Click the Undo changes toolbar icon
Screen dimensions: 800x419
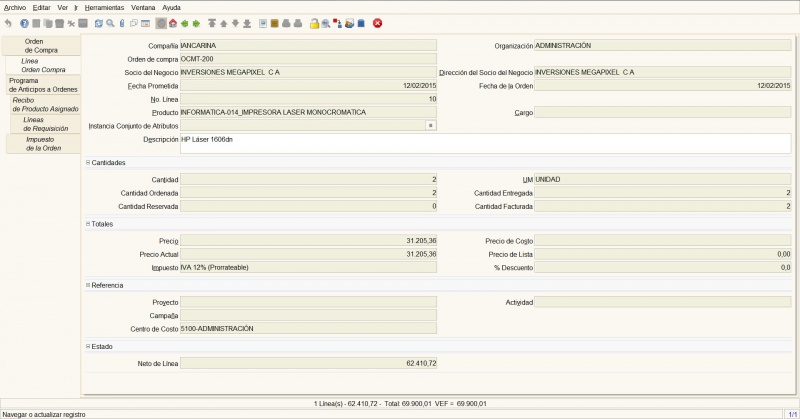8,23
